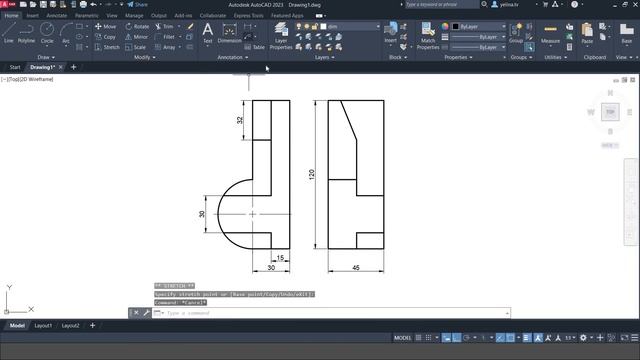Select the Line tool
640x360 pixels.
(x=9, y=33)
